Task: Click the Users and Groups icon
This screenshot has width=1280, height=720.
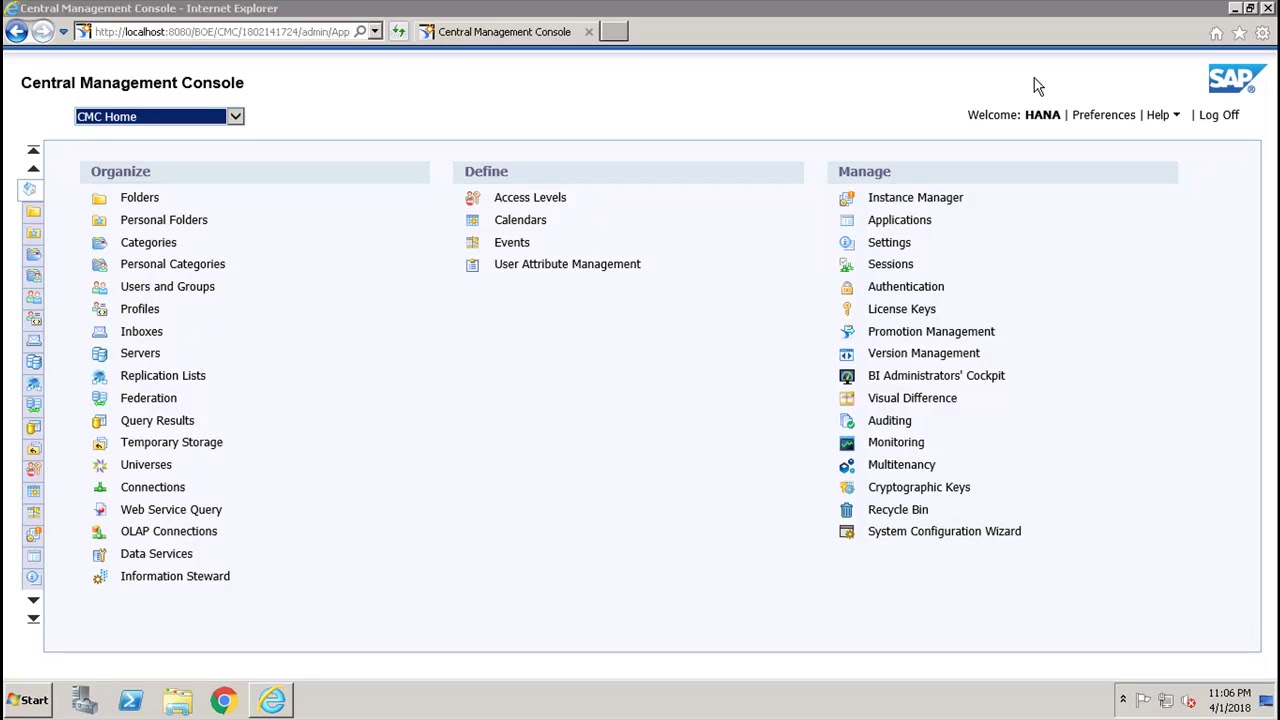Action: point(99,287)
